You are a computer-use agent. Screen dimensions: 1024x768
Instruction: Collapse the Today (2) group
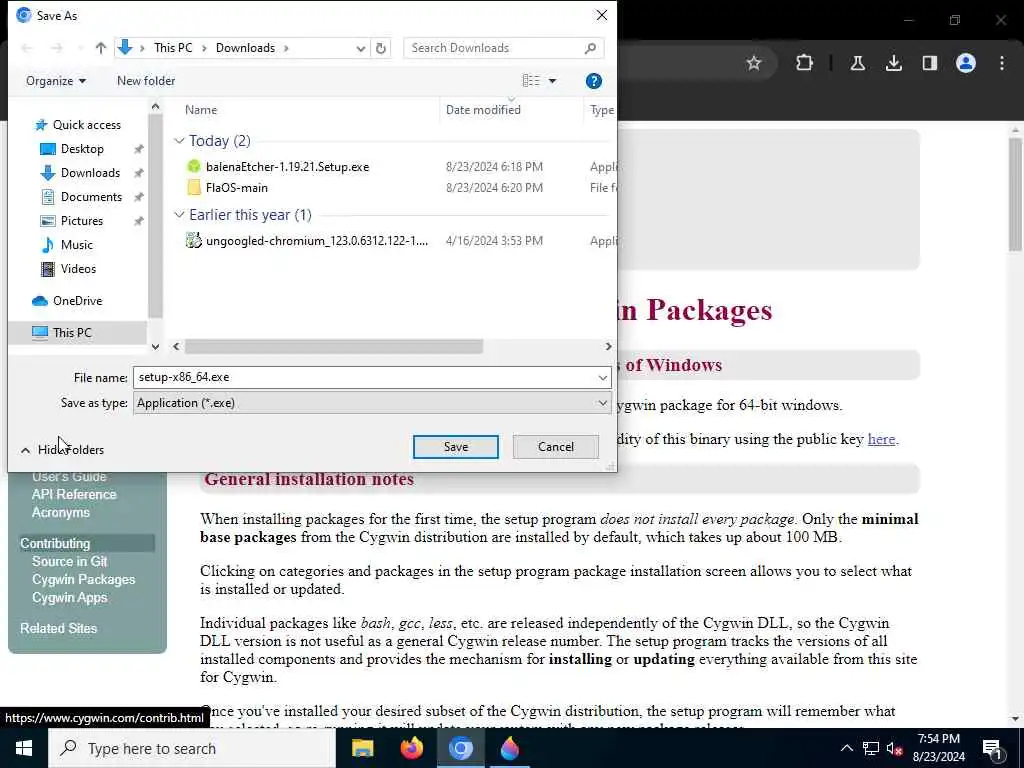179,141
